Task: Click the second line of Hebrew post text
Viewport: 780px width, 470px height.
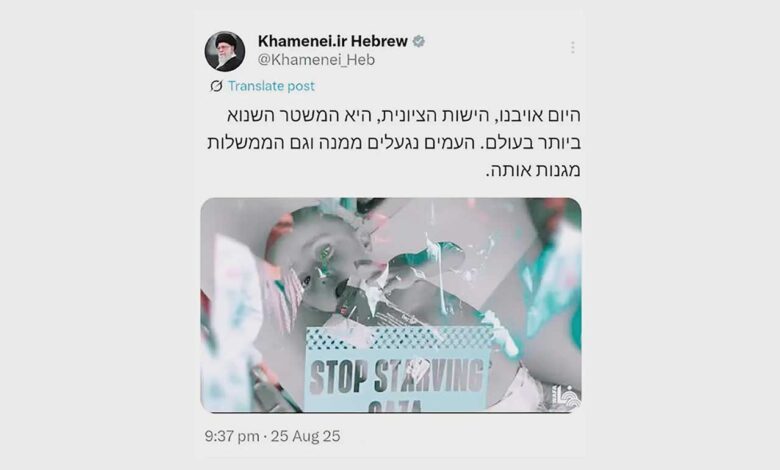Action: click(394, 143)
